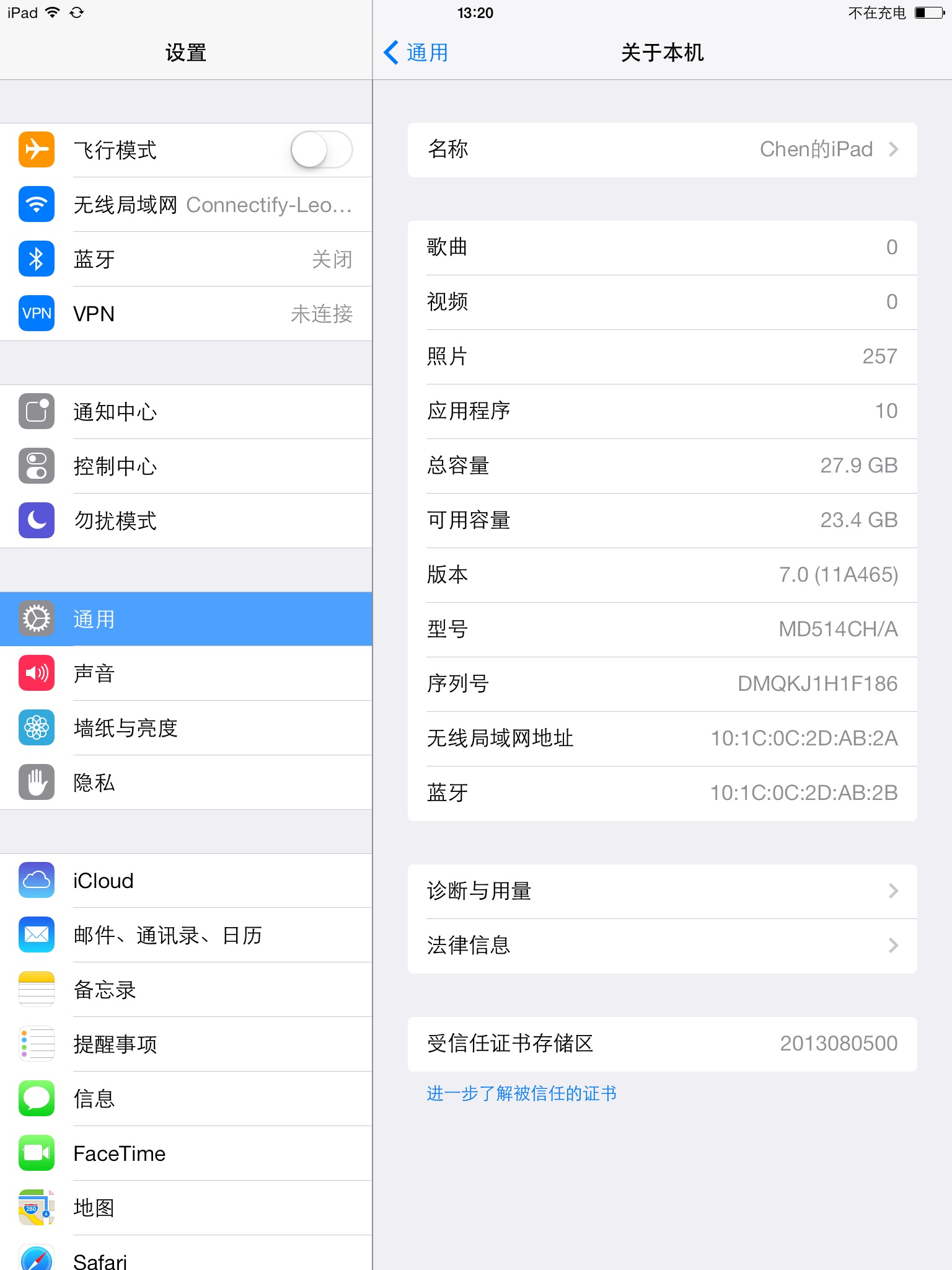Toggle the 飞行模式 airplane mode switch
Viewport: 952px width, 1270px height.
322,149
